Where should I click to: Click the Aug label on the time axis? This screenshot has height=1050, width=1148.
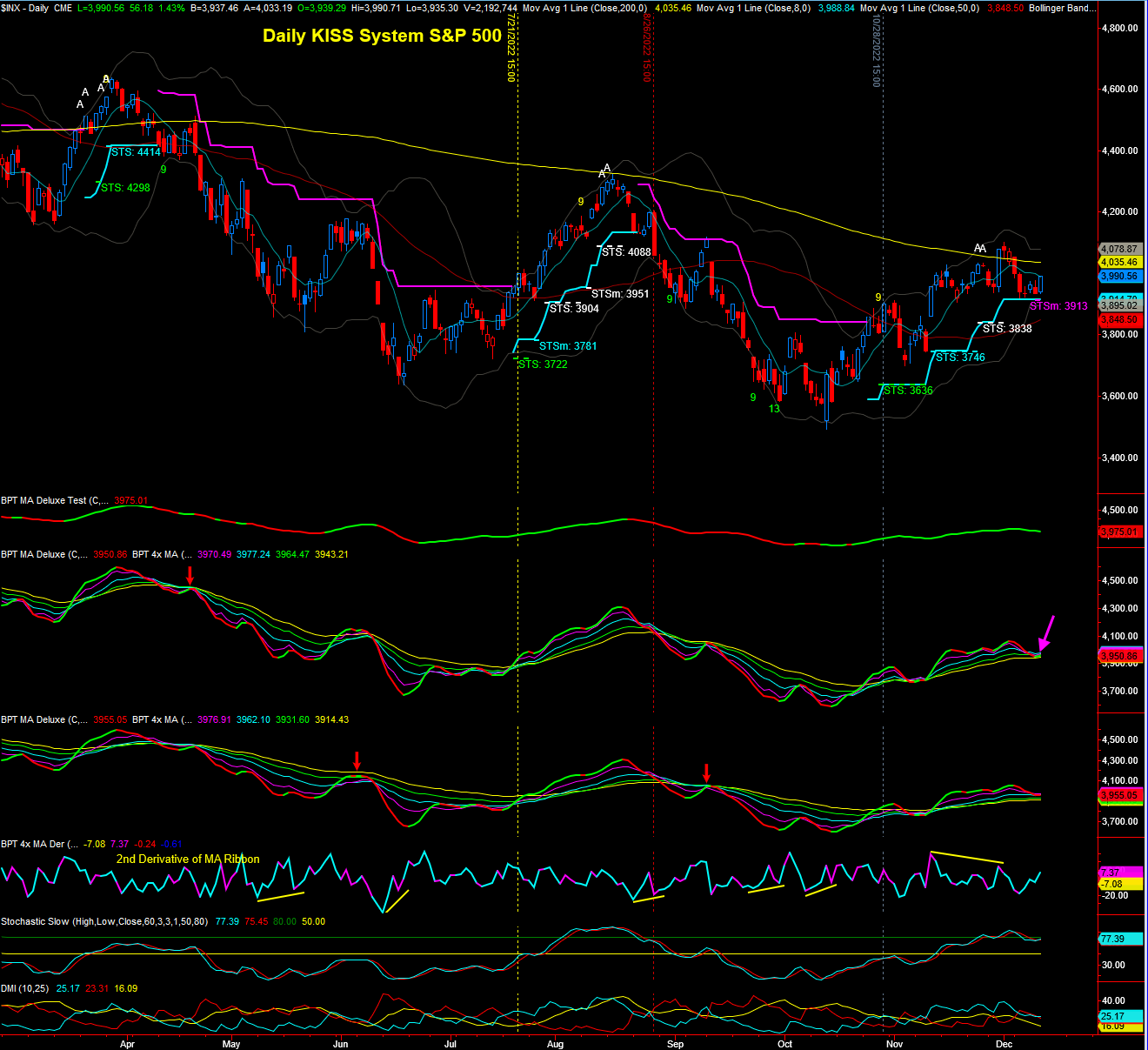point(555,1044)
